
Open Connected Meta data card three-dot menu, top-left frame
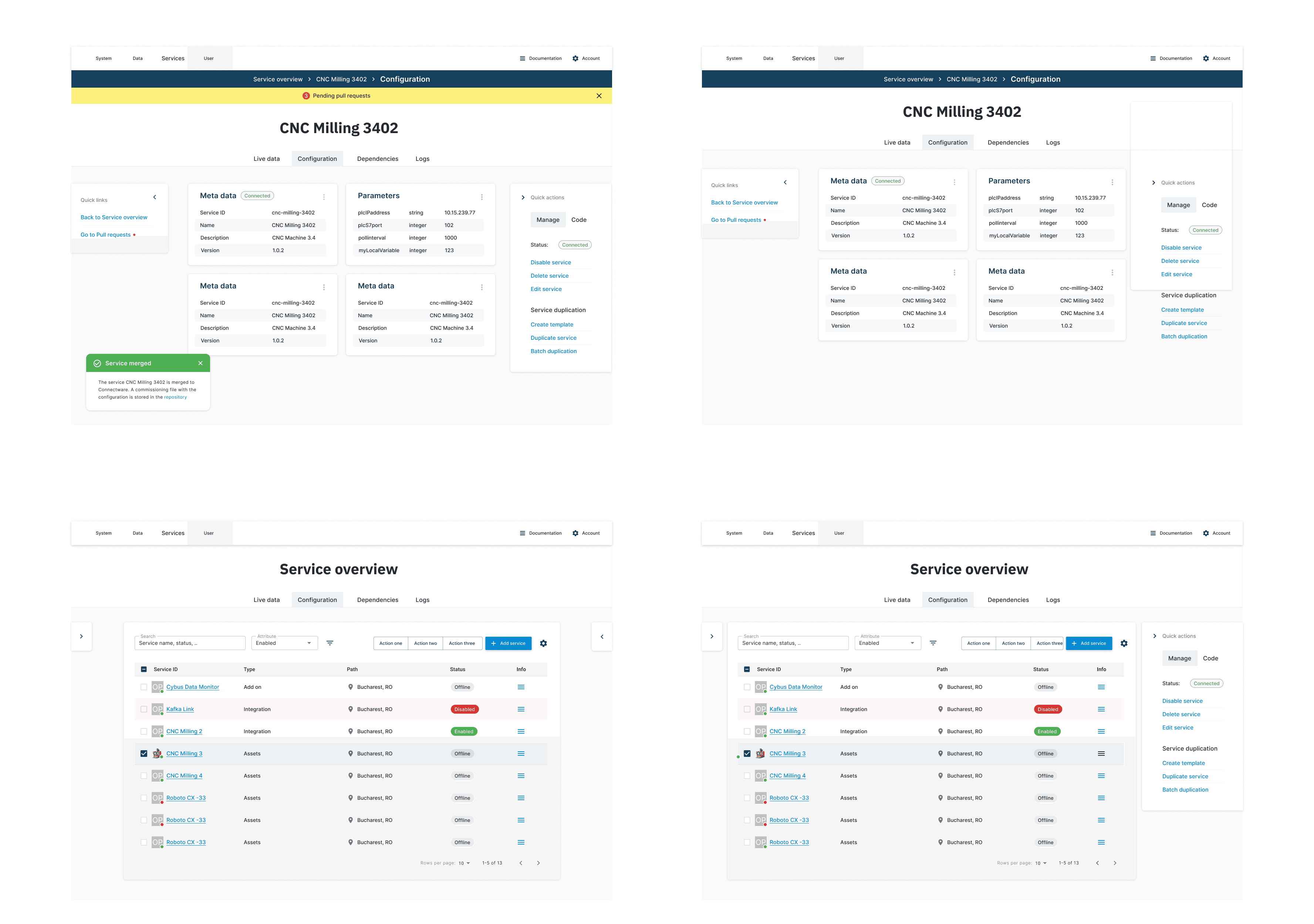click(x=324, y=197)
